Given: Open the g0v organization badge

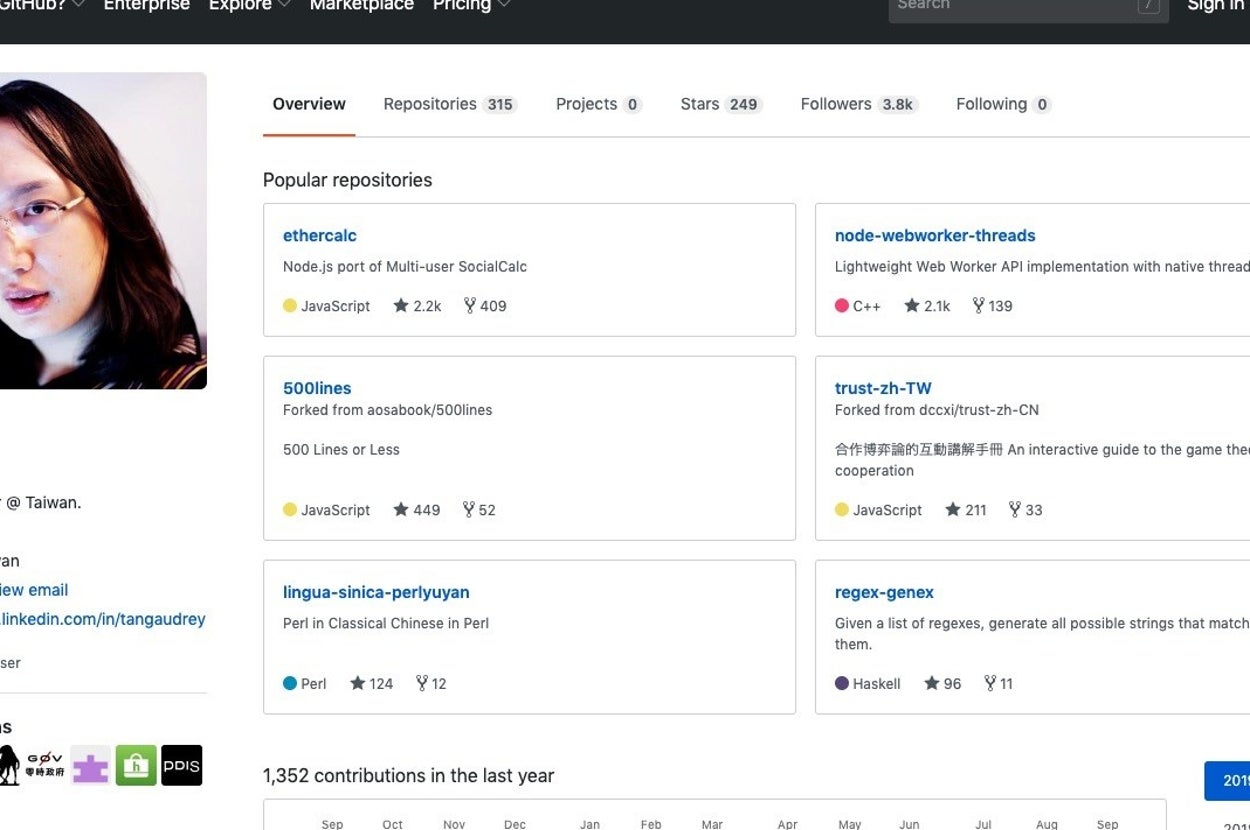Looking at the screenshot, I should point(45,765).
